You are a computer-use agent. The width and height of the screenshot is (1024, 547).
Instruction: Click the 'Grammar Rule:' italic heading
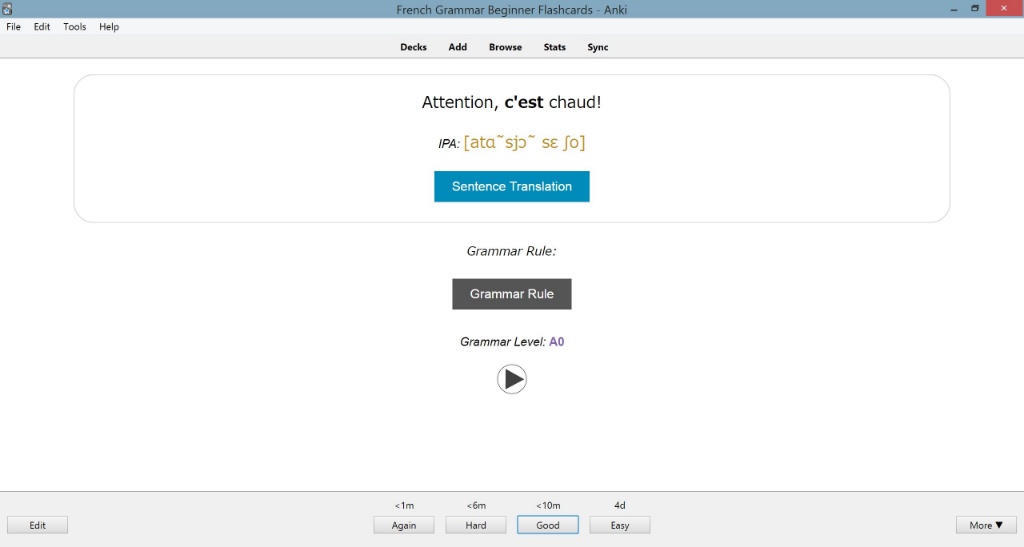tap(511, 251)
